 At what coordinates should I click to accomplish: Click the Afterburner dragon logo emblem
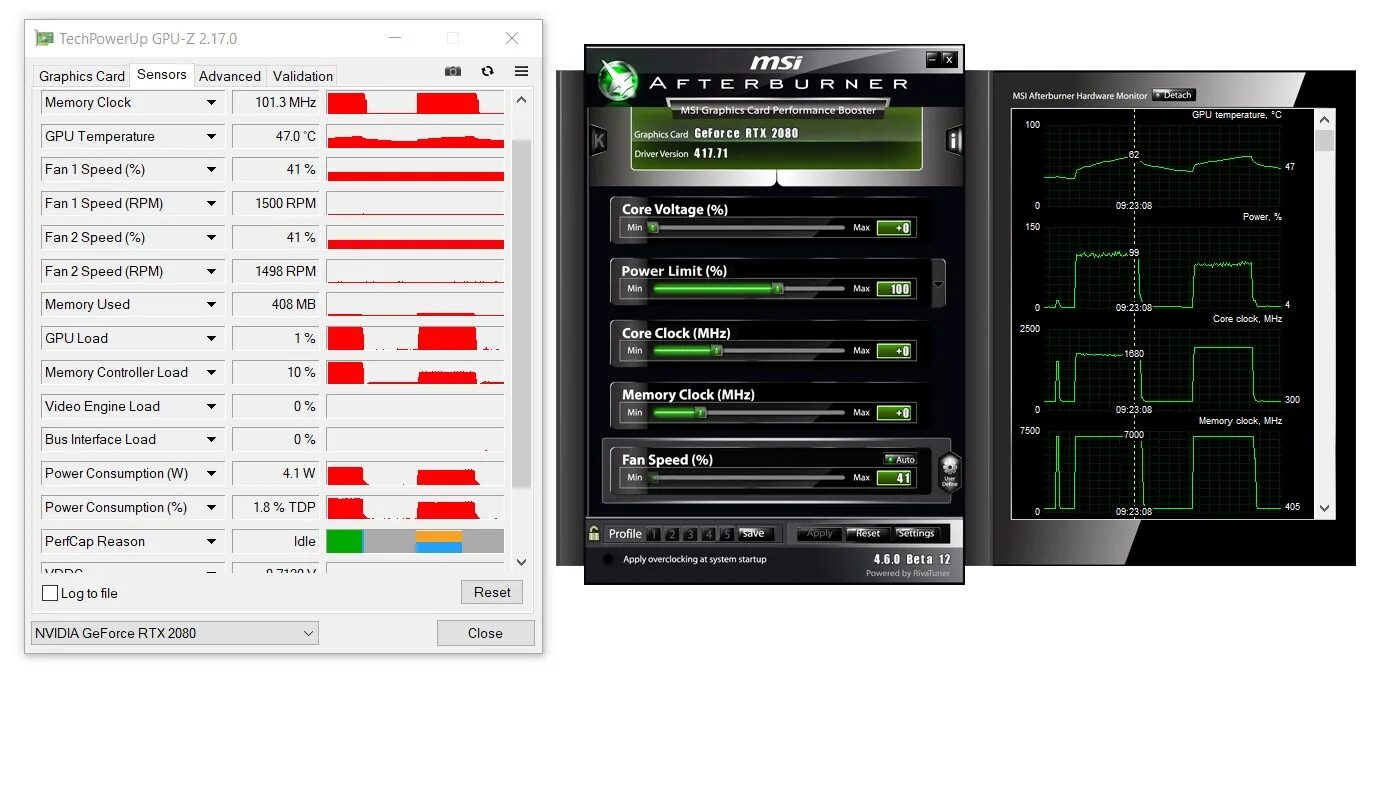pos(618,80)
